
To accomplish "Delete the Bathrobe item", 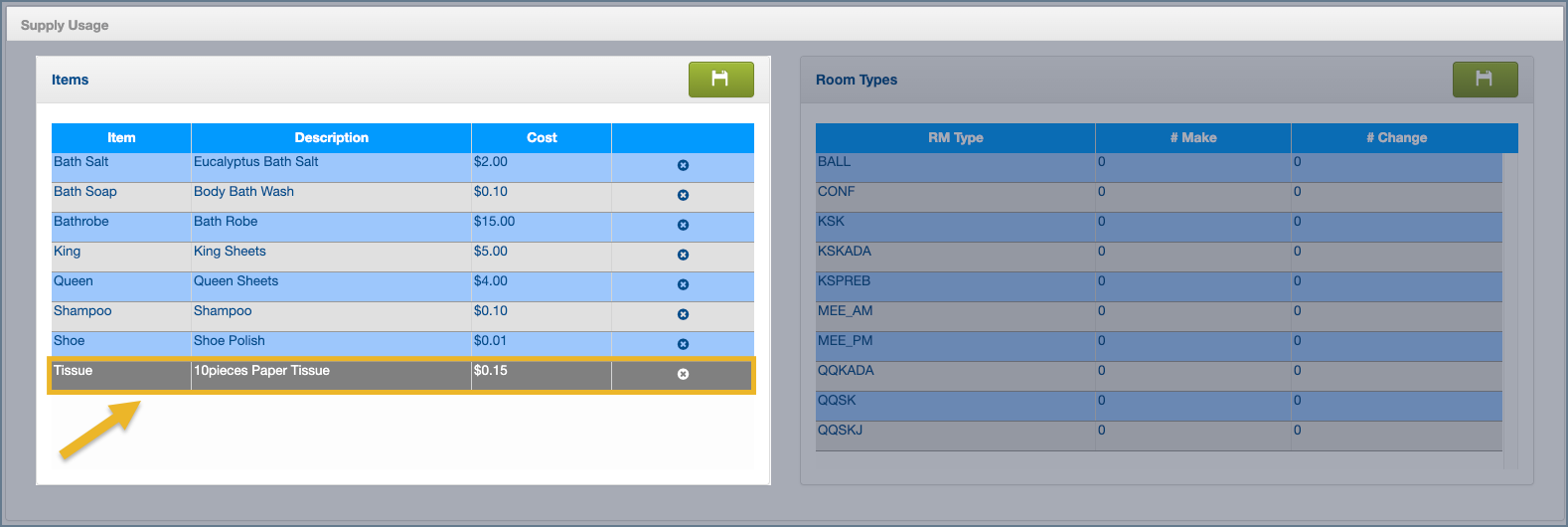I will tap(683, 226).
